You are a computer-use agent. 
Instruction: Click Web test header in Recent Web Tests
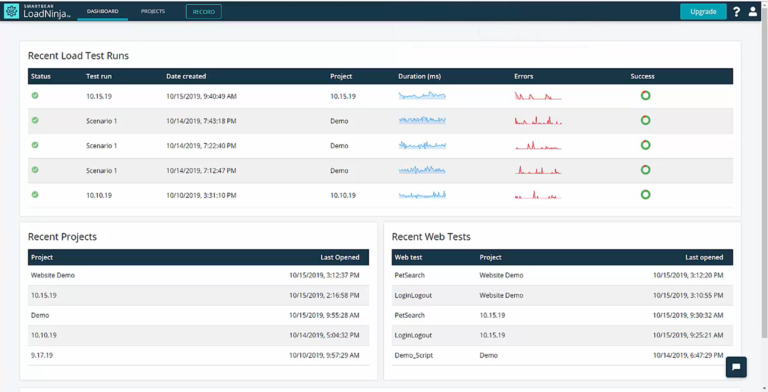click(x=408, y=257)
